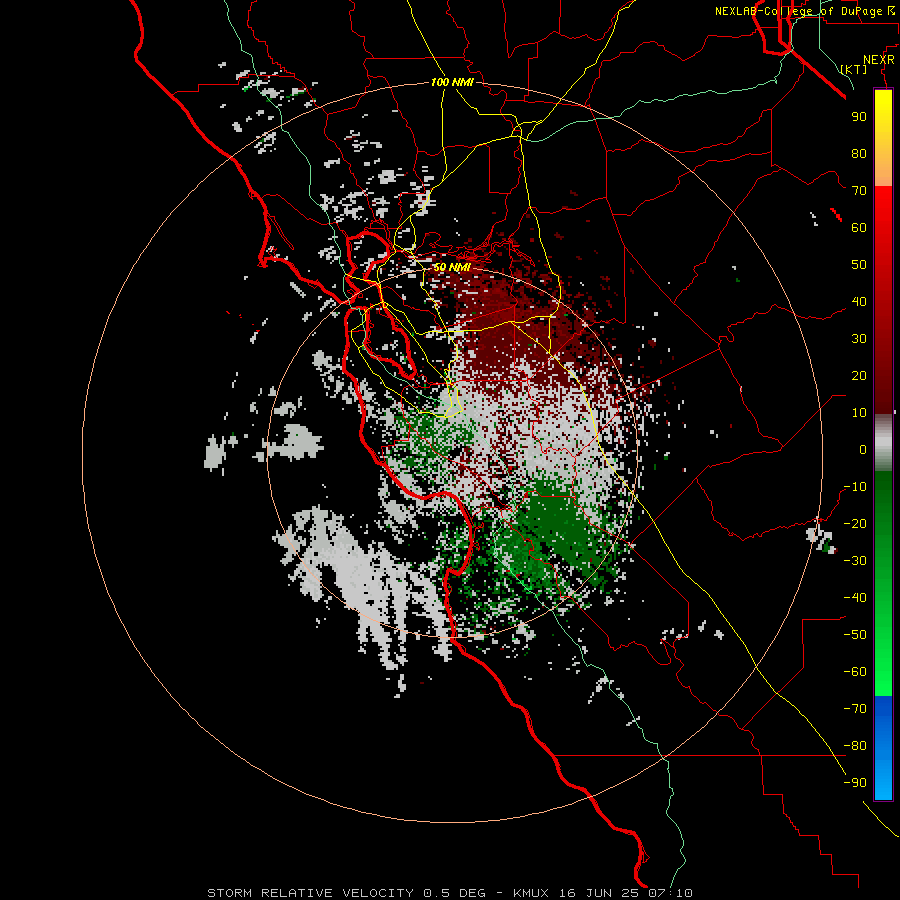Click the 0 scale label
Screen dimensions: 900x900
[x=863, y=449]
